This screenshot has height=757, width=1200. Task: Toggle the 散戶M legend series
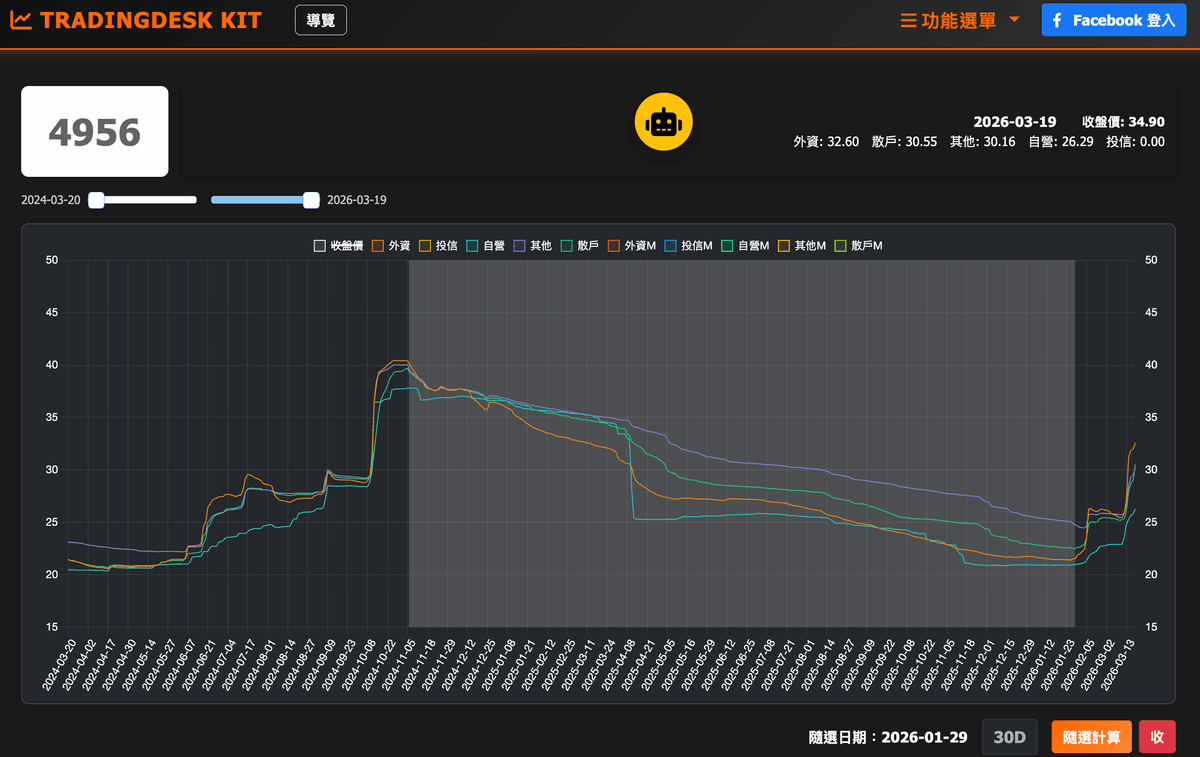click(x=859, y=245)
